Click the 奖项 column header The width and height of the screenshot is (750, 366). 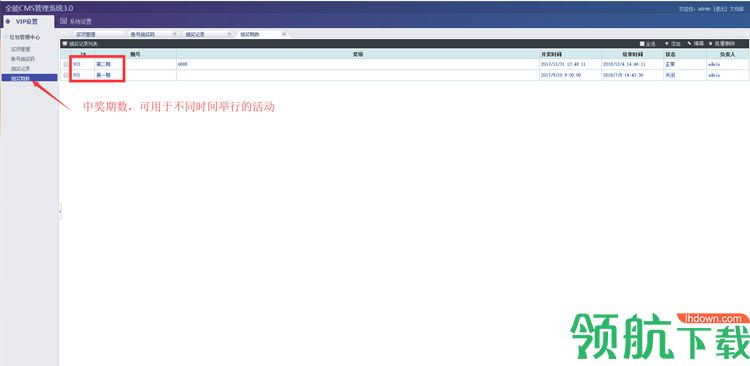coord(358,55)
